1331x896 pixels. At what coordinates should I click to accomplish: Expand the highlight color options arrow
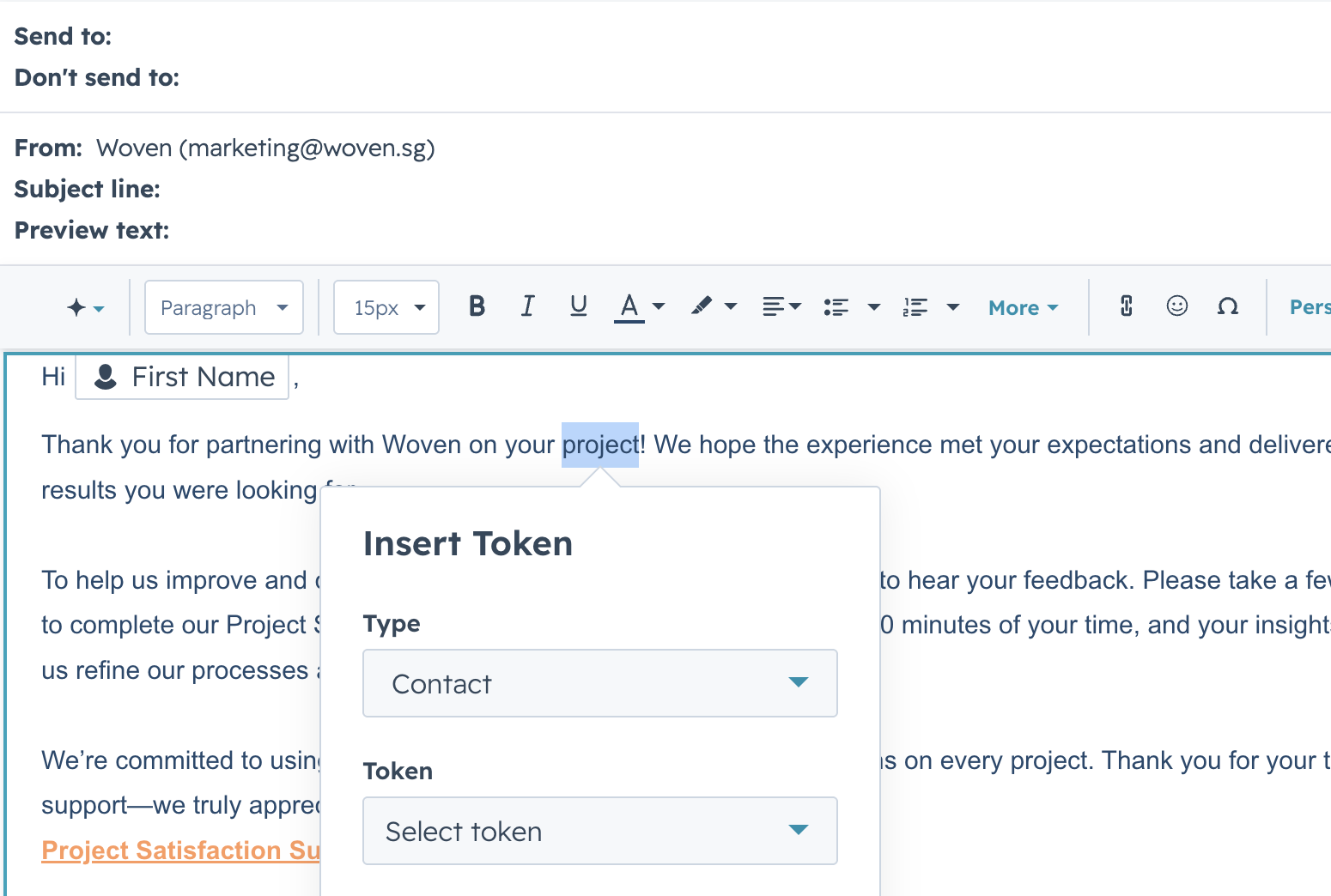(731, 306)
